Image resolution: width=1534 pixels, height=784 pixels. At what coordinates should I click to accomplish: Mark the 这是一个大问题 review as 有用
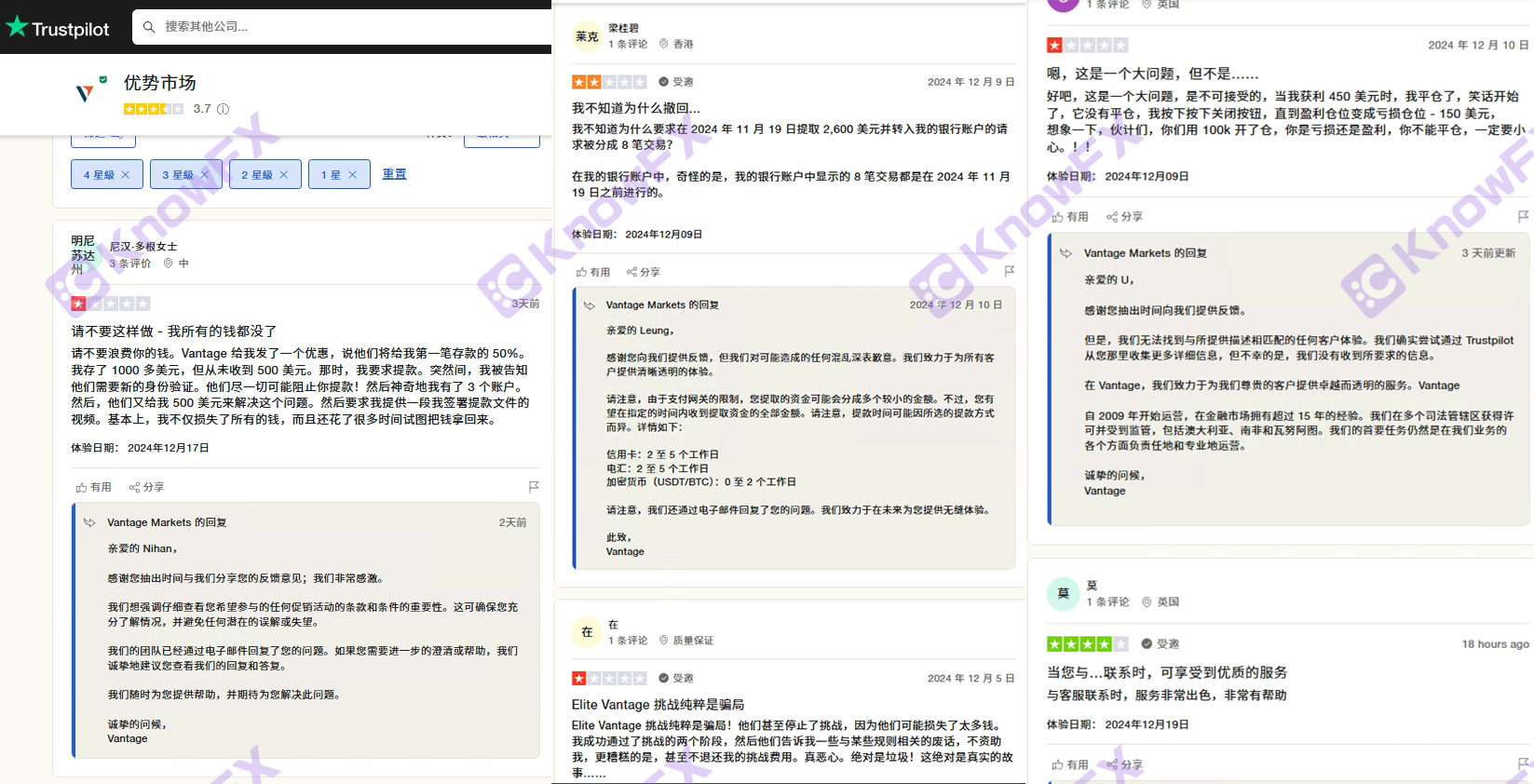[1070, 216]
